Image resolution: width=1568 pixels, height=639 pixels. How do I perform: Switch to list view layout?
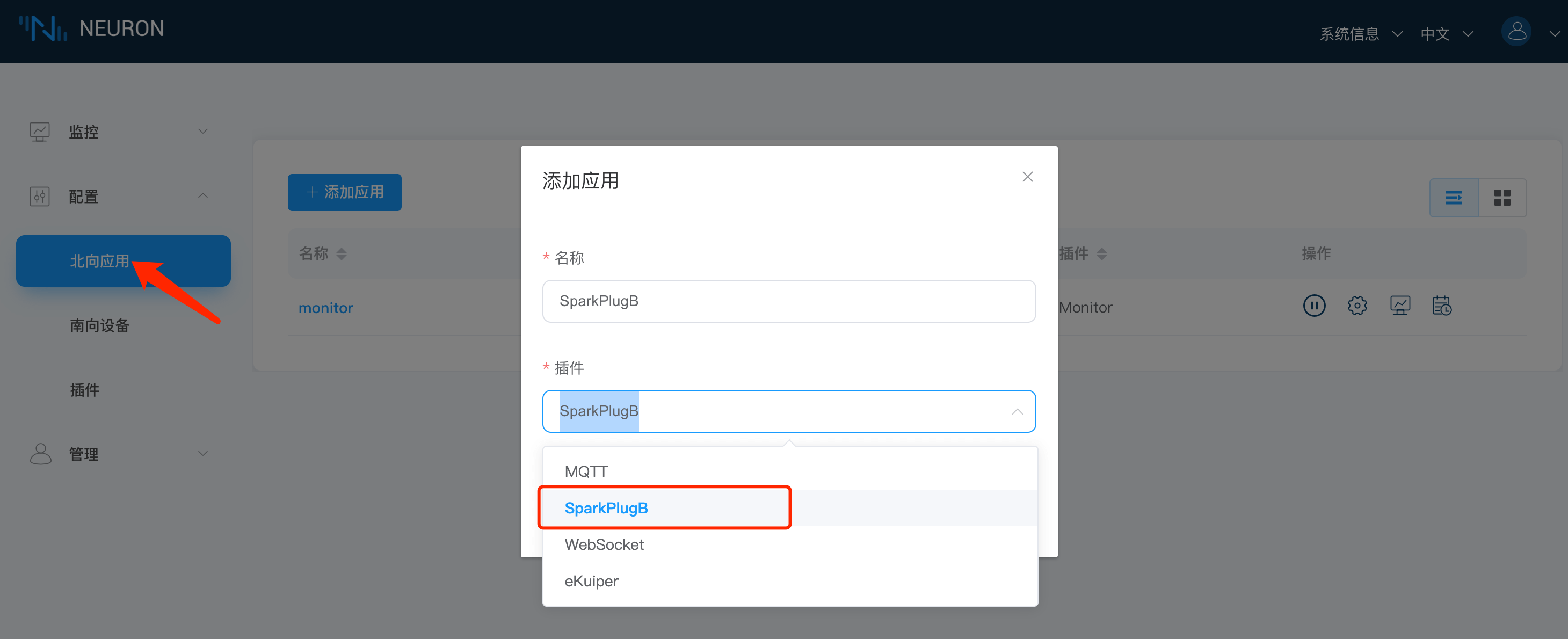[x=1454, y=198]
